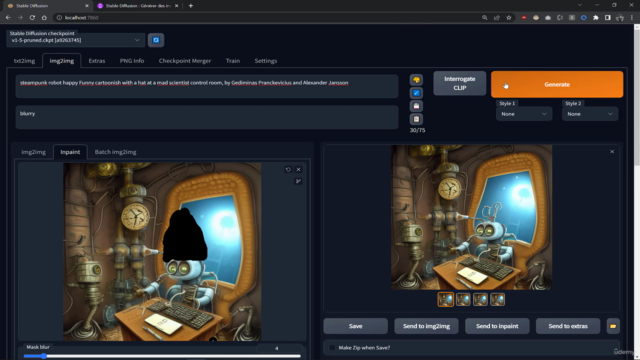Screen dimensions: 640x360
Task: Open the blue circular extension icon
Action: [584, 18]
